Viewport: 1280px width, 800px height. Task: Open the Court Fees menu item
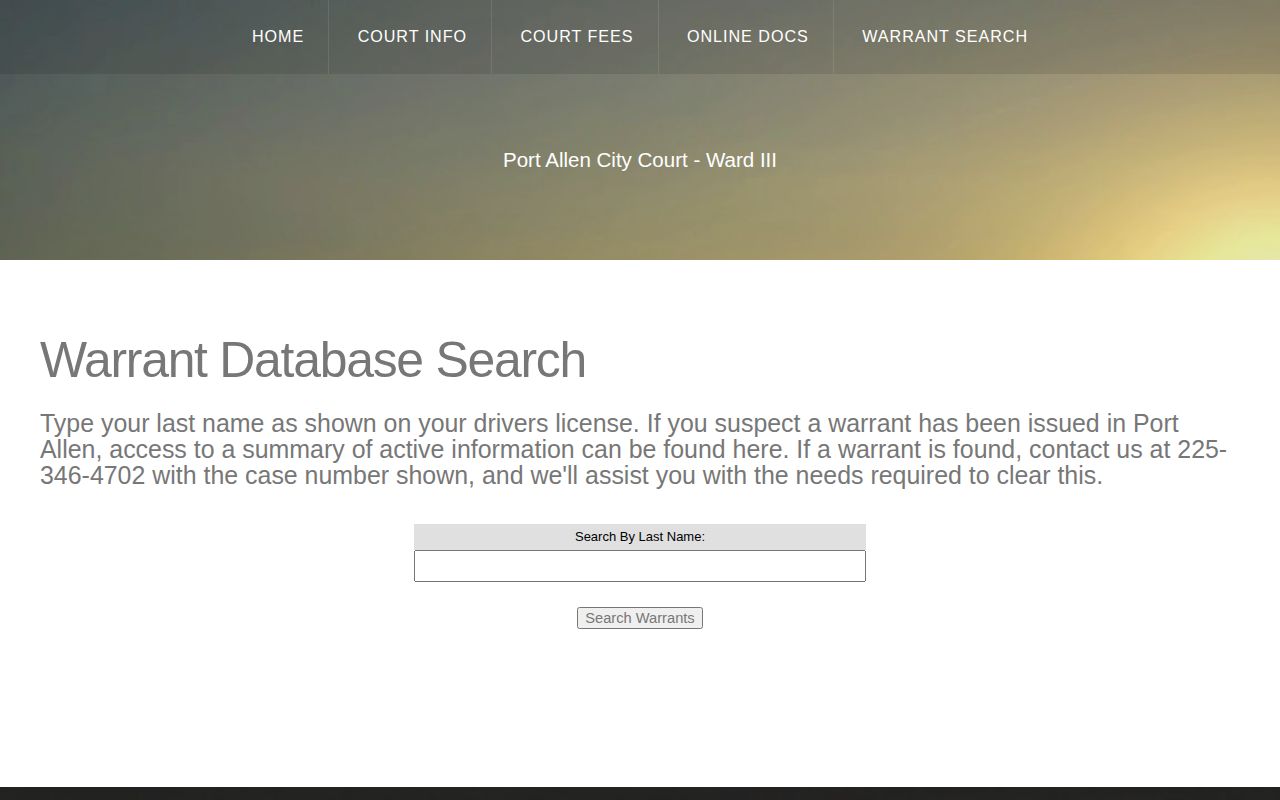point(576,37)
